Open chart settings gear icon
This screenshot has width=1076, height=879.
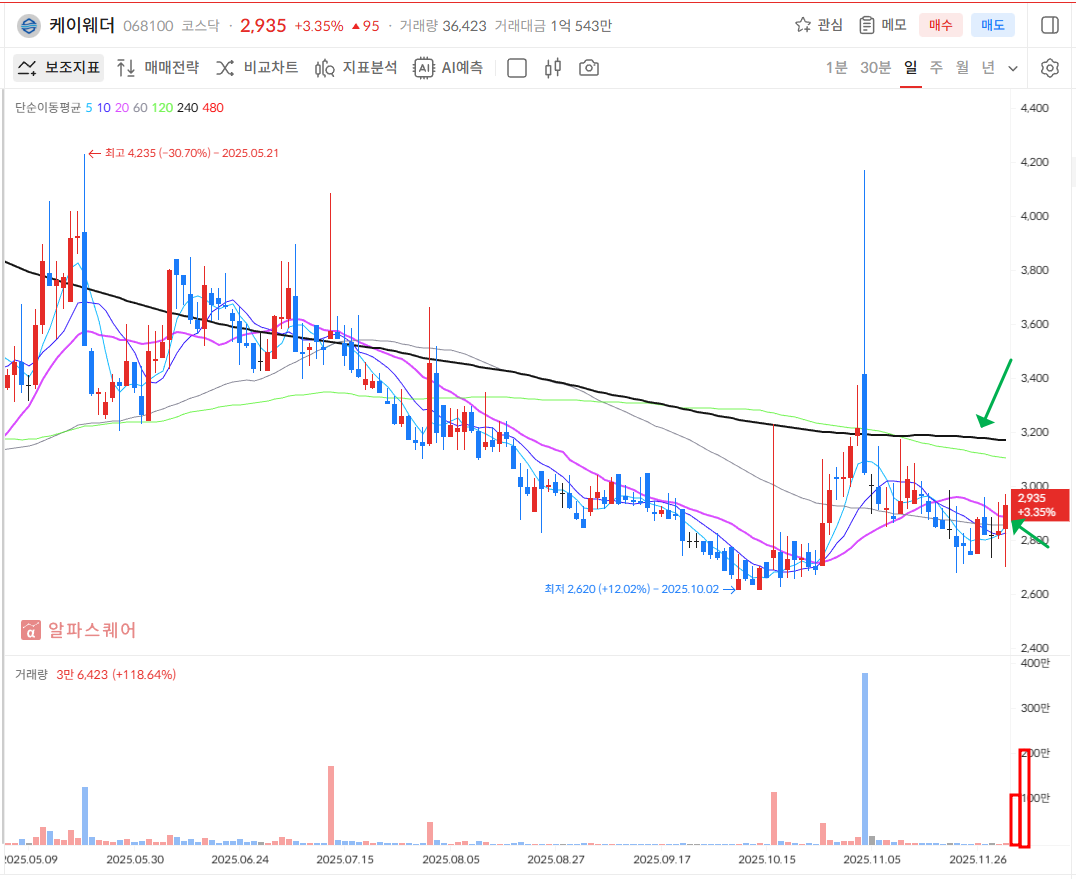click(1049, 68)
